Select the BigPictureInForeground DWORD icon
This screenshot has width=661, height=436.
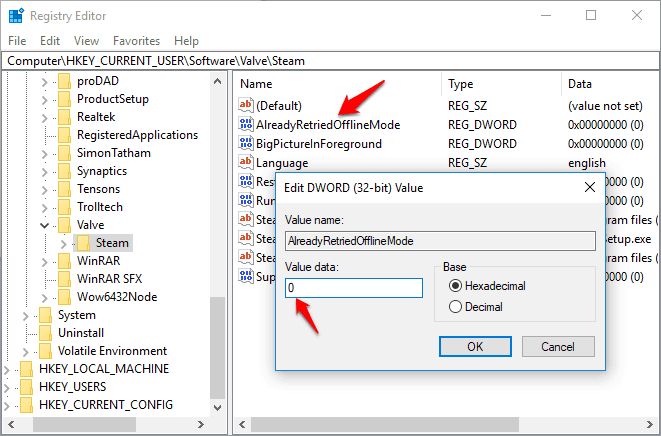pos(246,143)
